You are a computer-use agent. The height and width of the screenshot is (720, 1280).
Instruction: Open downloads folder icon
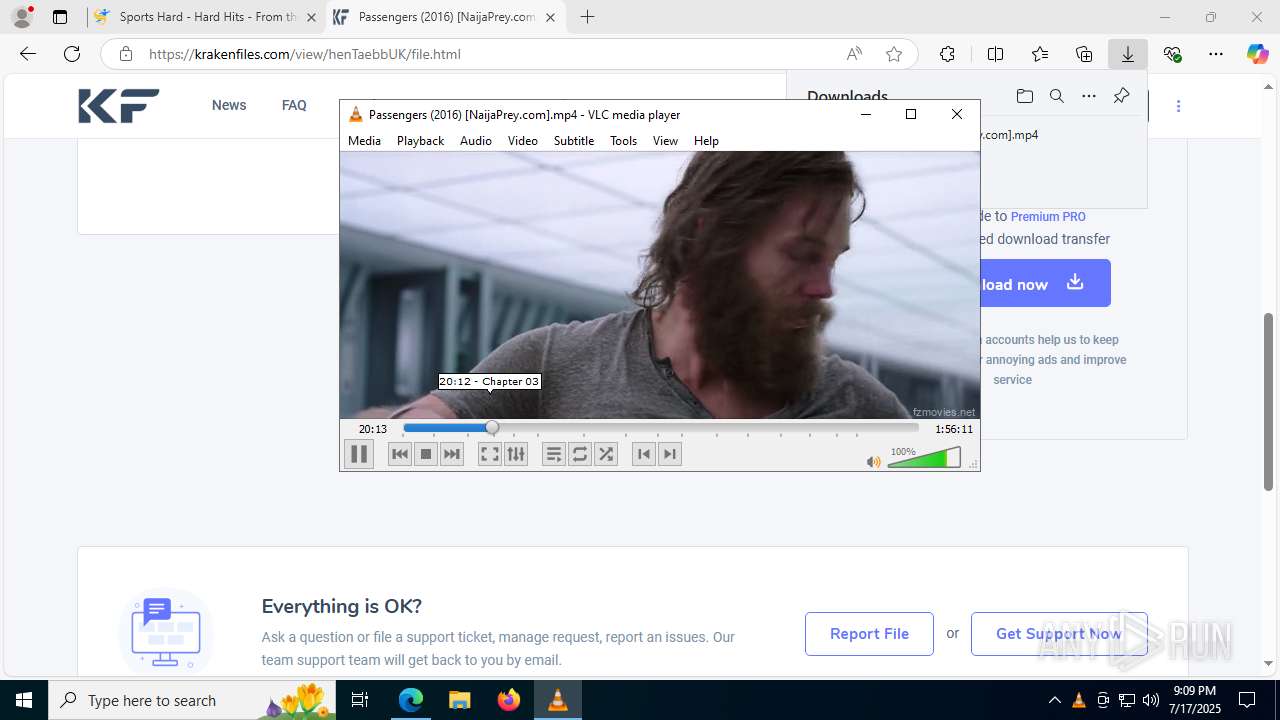tap(1025, 96)
